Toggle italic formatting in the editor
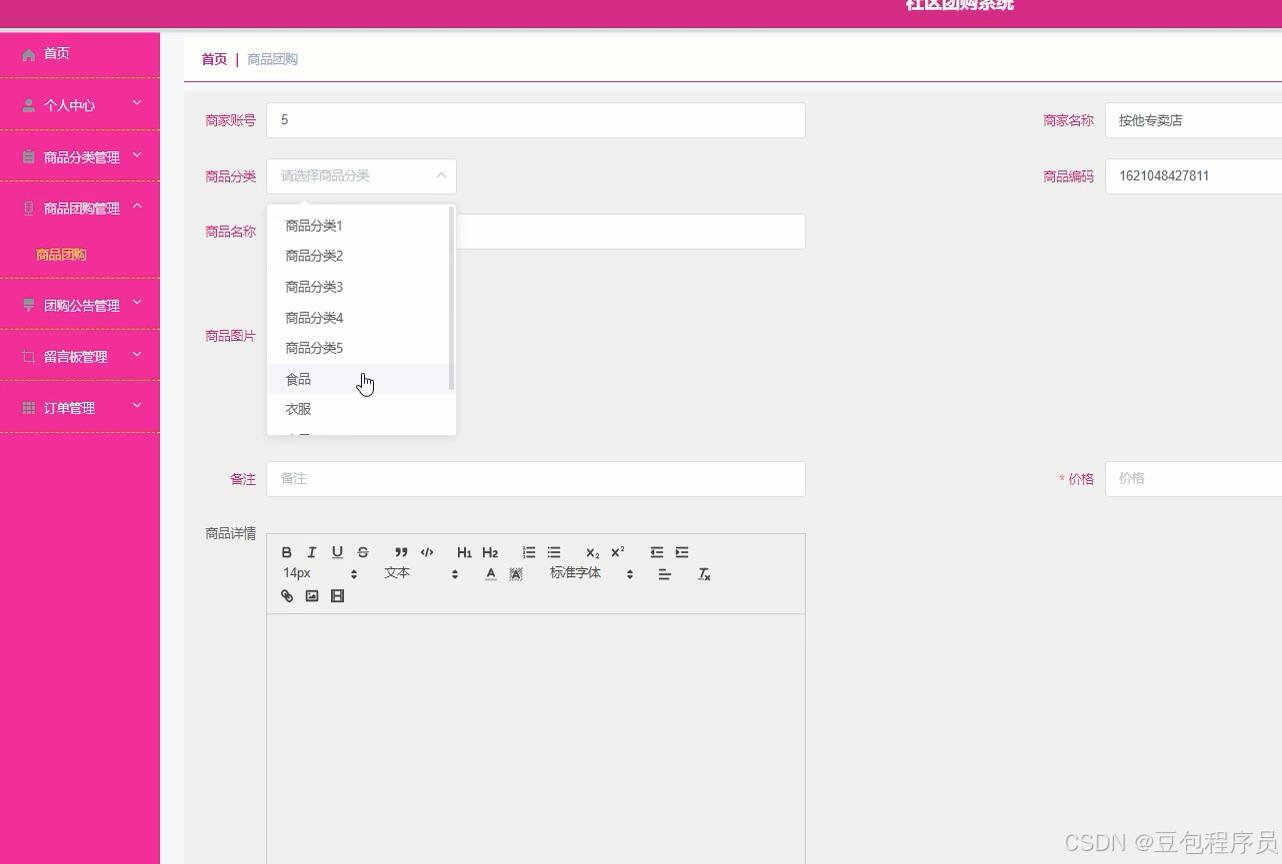This screenshot has width=1282, height=864. tap(312, 552)
